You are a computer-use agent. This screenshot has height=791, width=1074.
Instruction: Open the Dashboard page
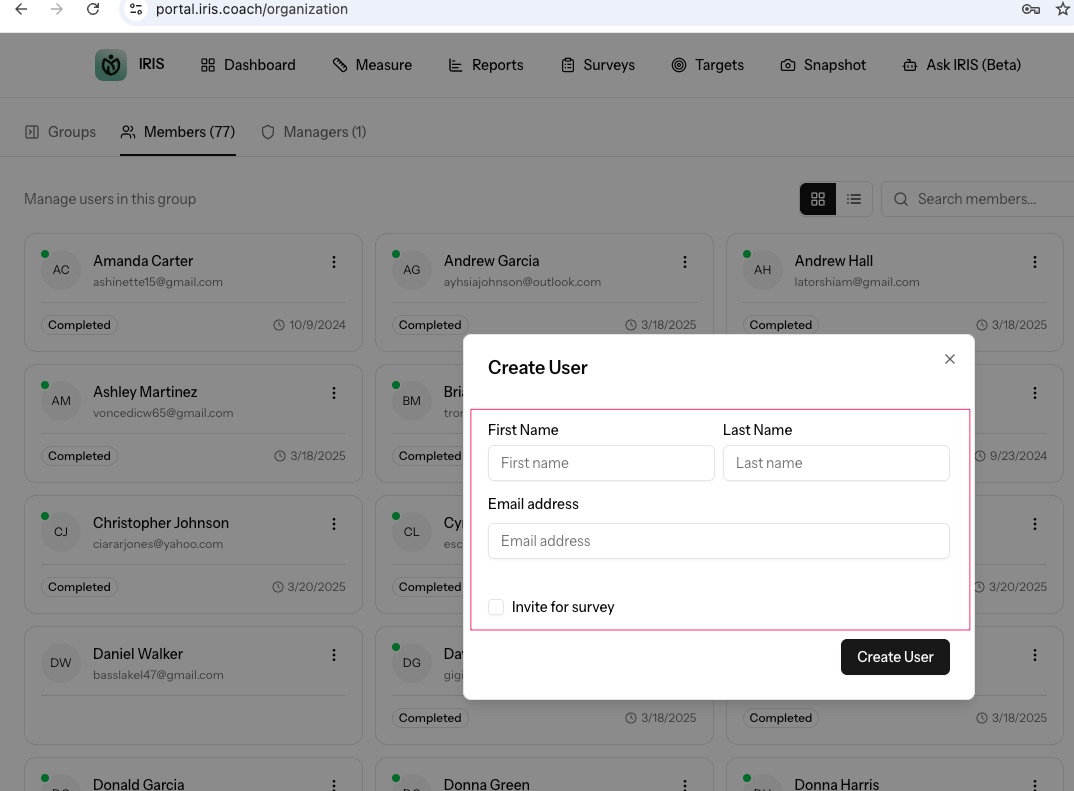[x=248, y=65]
